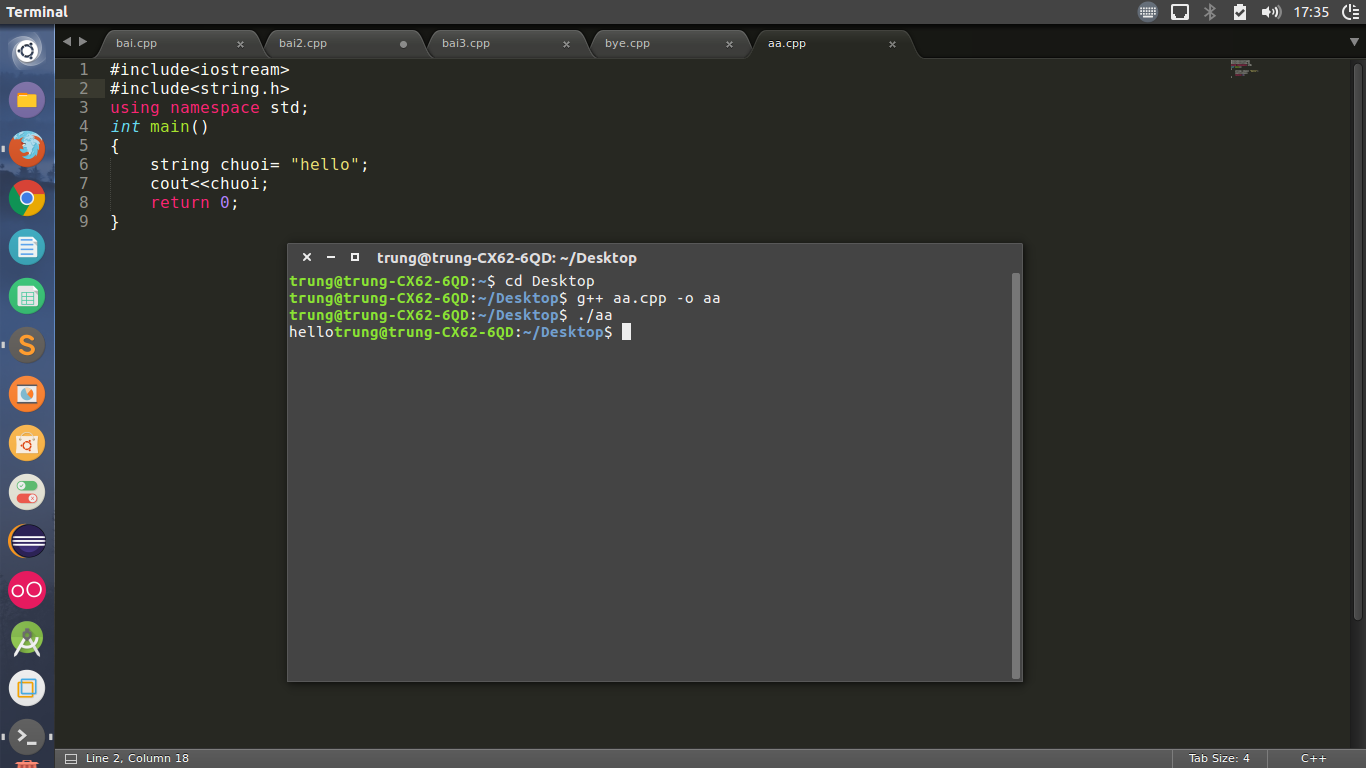Open LibreOffice Writer from the dock
The image size is (1366, 768).
[x=27, y=247]
